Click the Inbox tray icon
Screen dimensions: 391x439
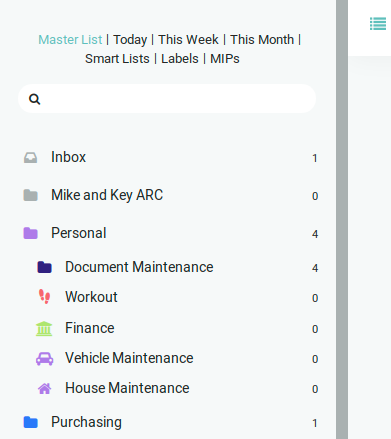(30, 157)
